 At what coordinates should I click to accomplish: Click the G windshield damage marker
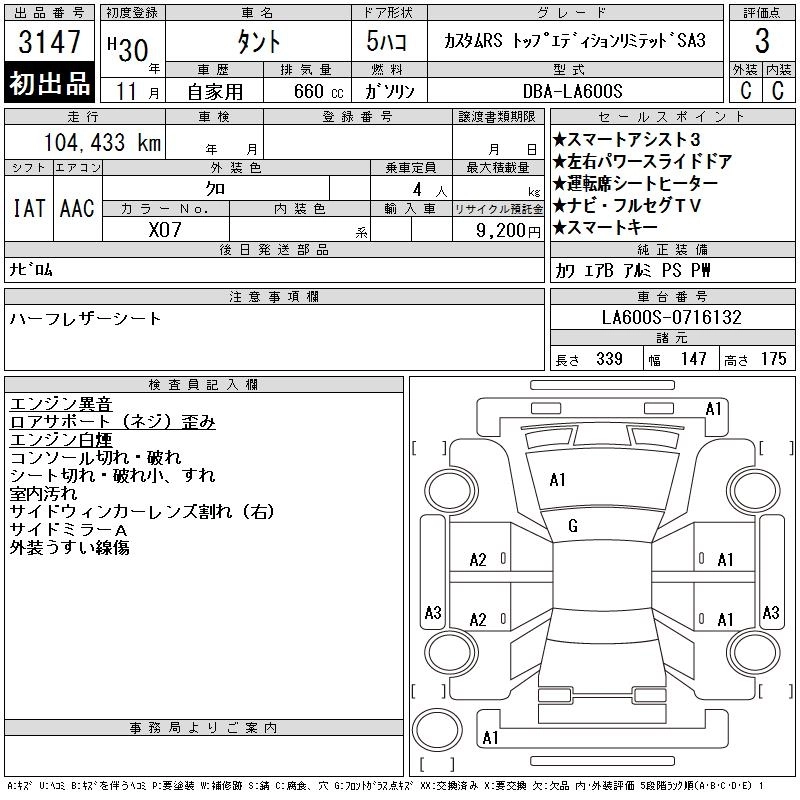(x=573, y=526)
